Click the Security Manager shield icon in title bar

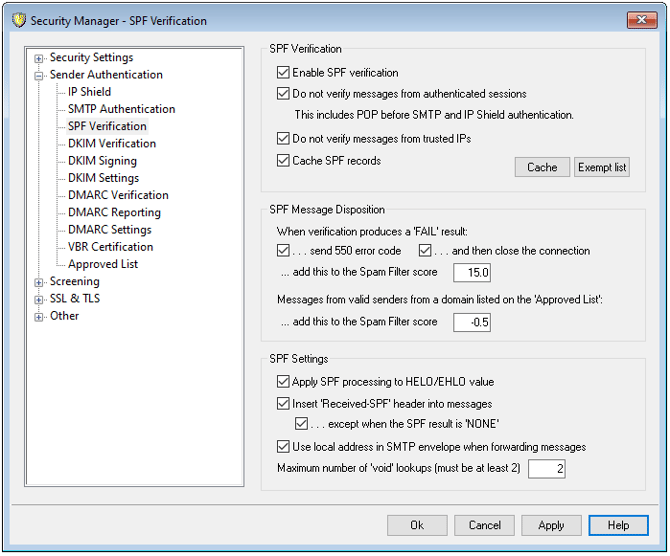pyautogui.click(x=16, y=20)
